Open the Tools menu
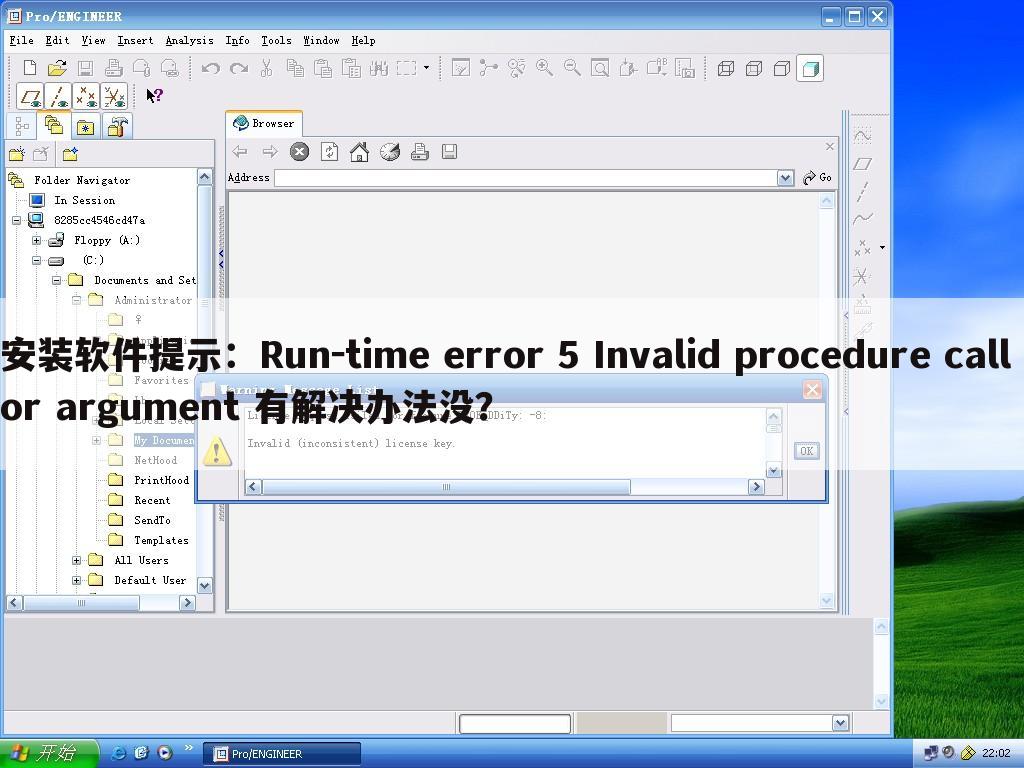1024x768 pixels. [x=276, y=40]
